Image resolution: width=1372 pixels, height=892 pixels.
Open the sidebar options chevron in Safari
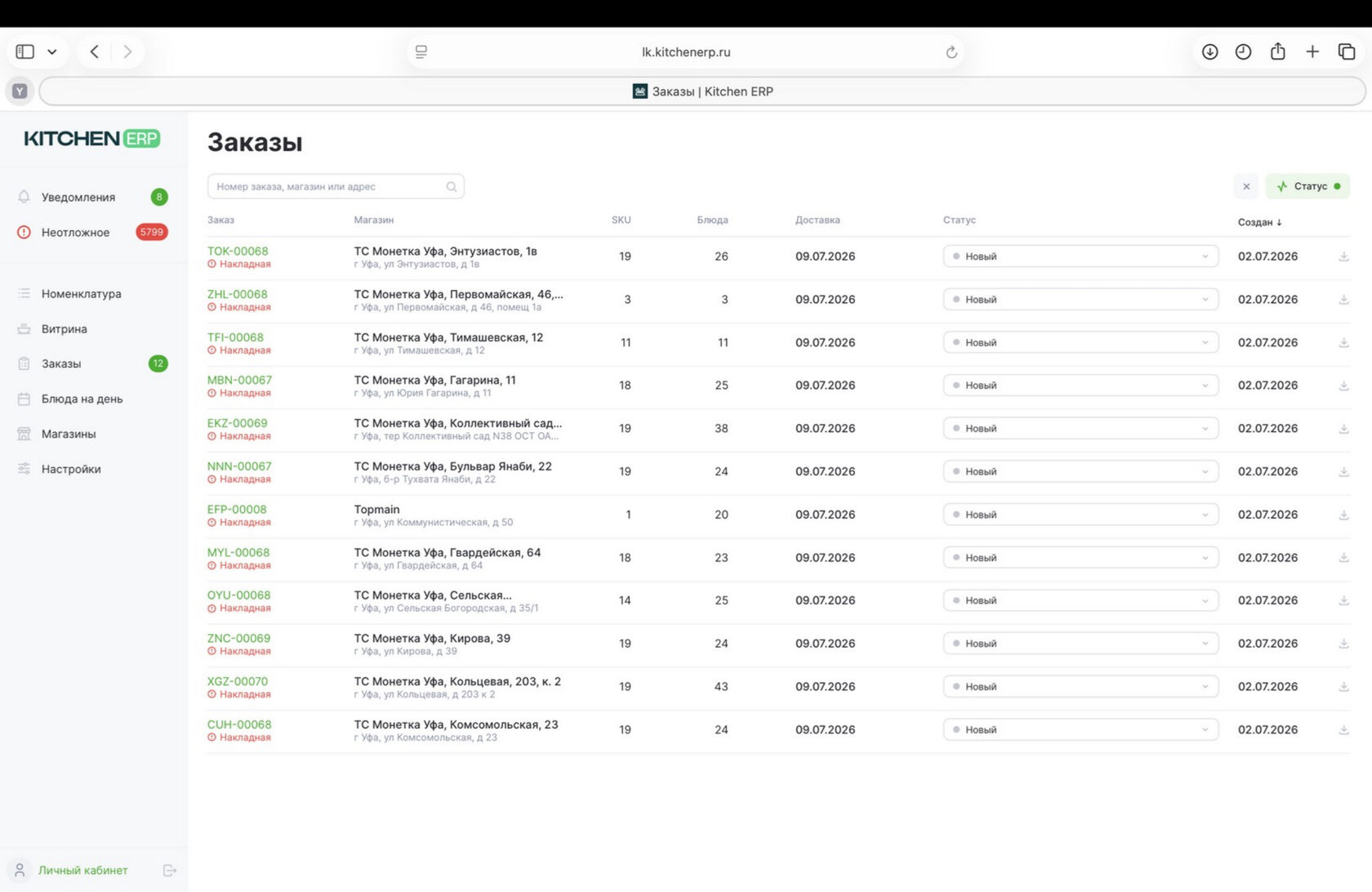pos(52,51)
